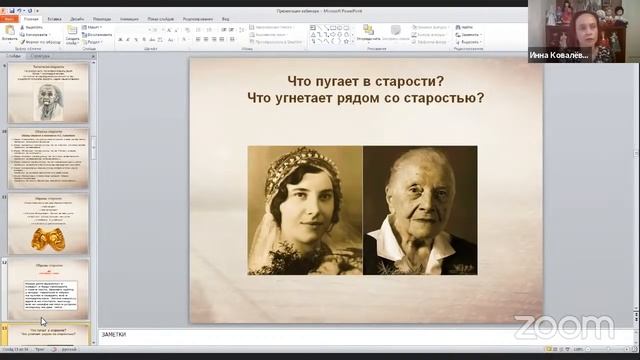Paste clipboard contents with Вставить icon
The width and height of the screenshot is (640, 360).
[9, 31]
